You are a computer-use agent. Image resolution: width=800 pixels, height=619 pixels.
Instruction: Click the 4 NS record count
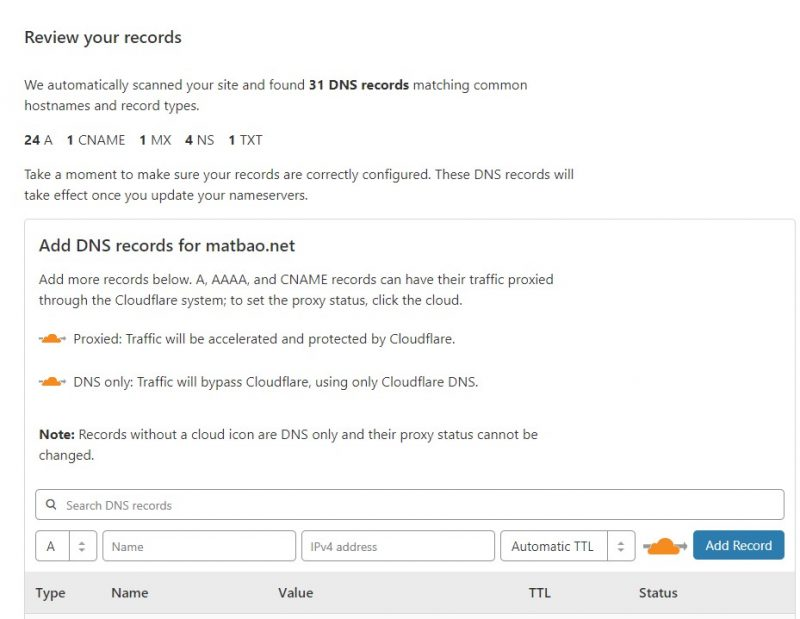pos(199,140)
